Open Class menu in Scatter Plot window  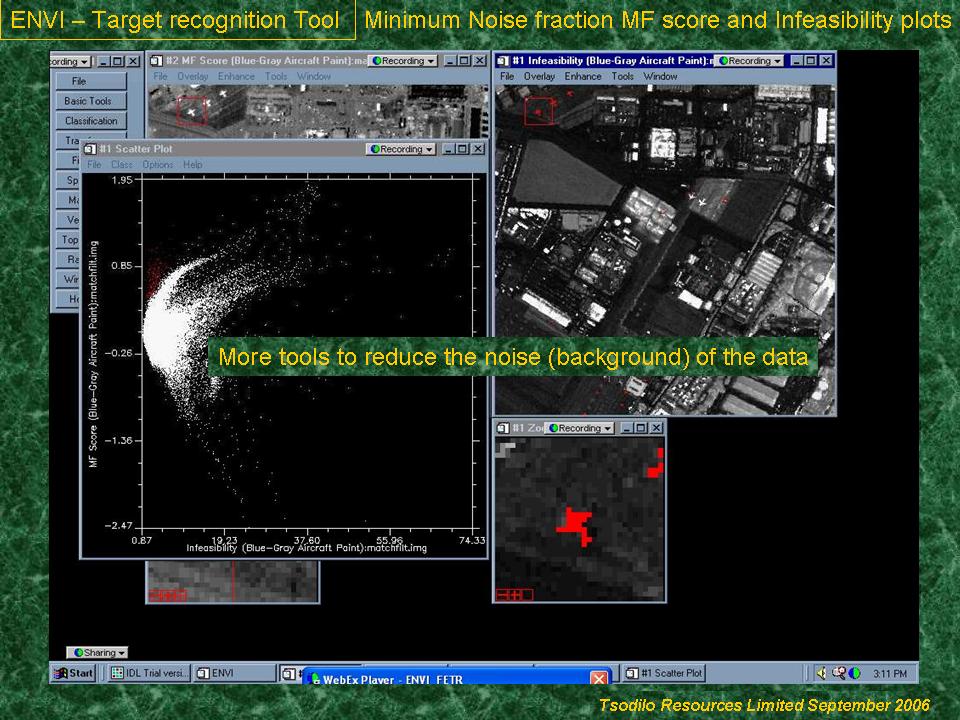click(x=122, y=165)
